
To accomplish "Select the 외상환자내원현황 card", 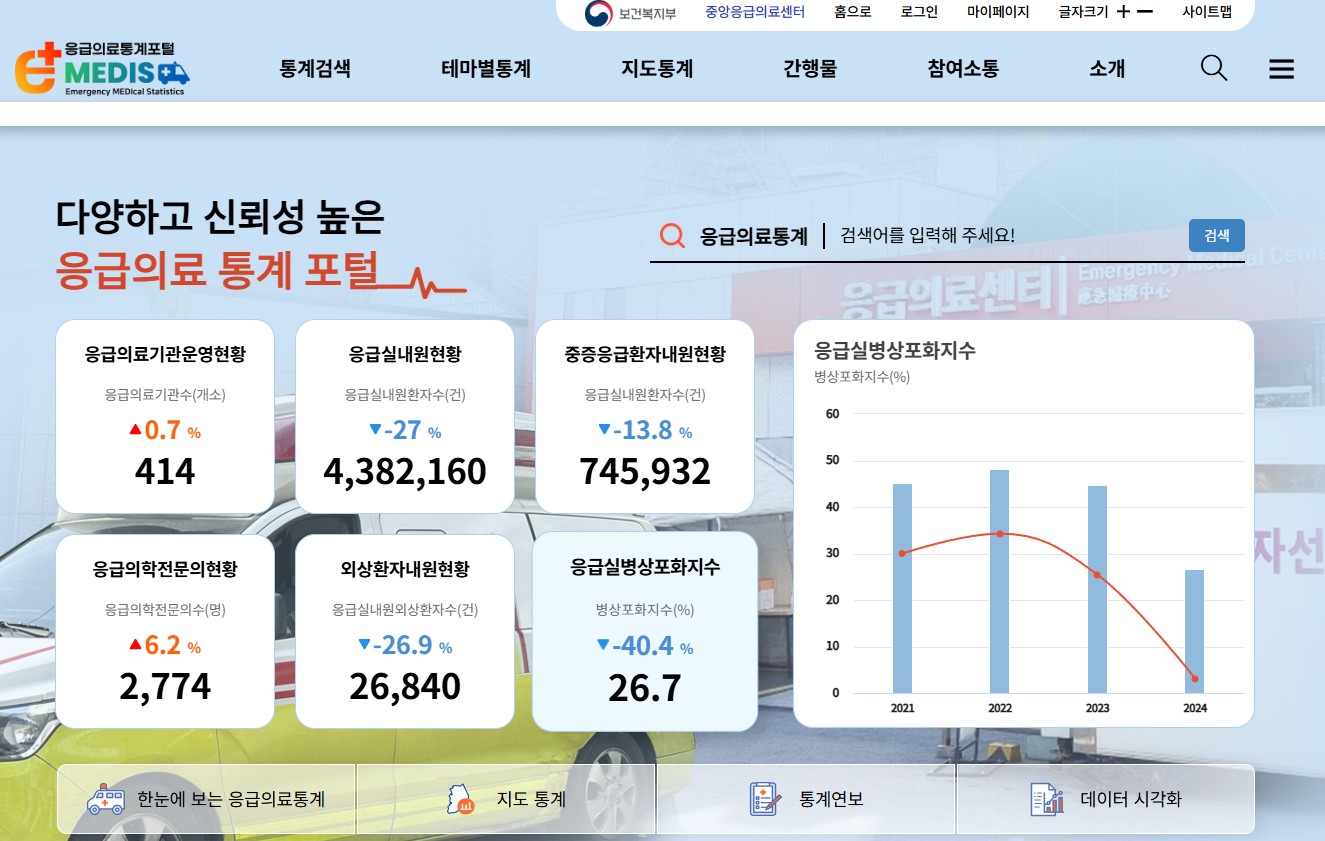I will tap(405, 631).
